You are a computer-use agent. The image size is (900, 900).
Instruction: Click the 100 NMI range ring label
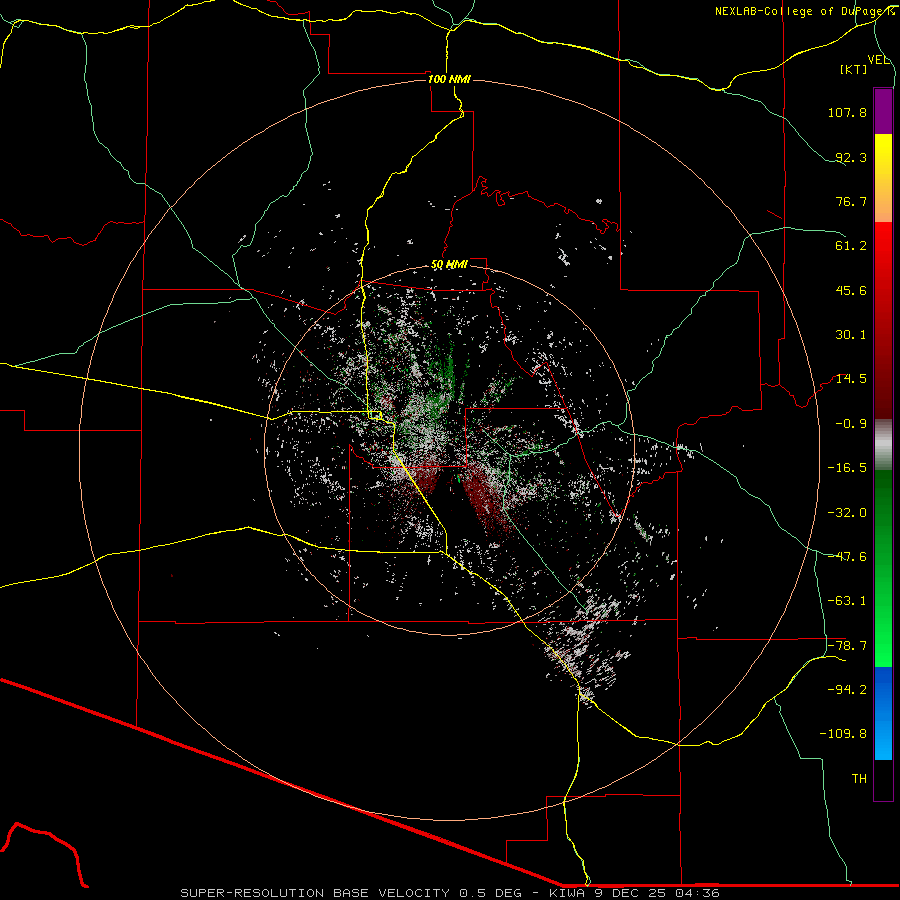point(449,79)
